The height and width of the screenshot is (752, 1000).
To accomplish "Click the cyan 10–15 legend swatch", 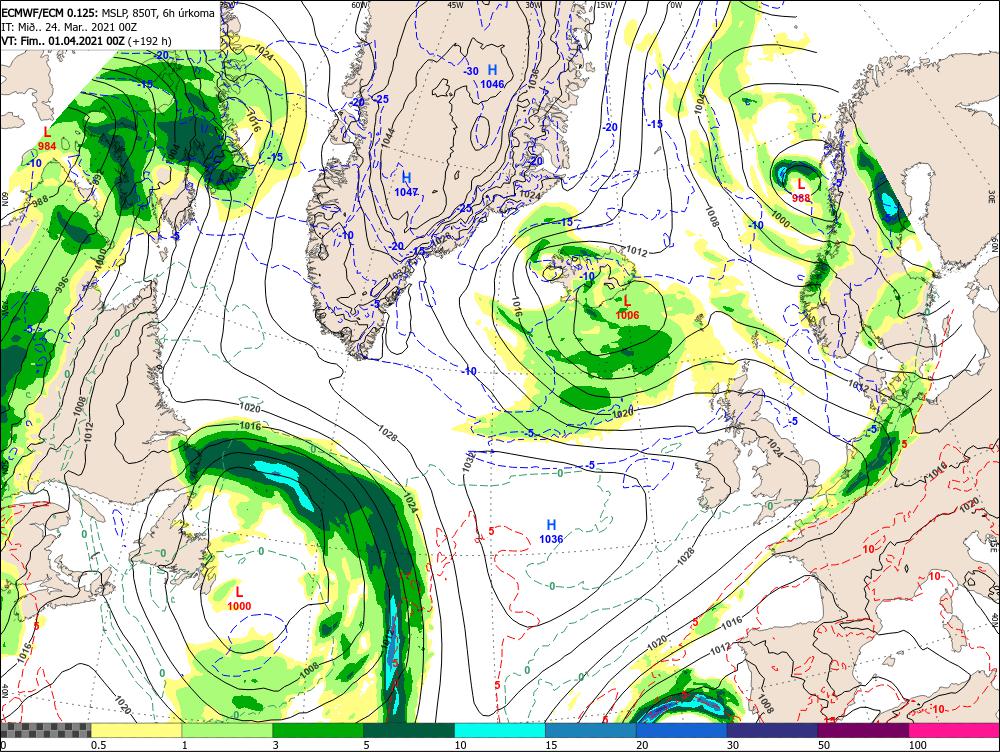I will pos(500,730).
